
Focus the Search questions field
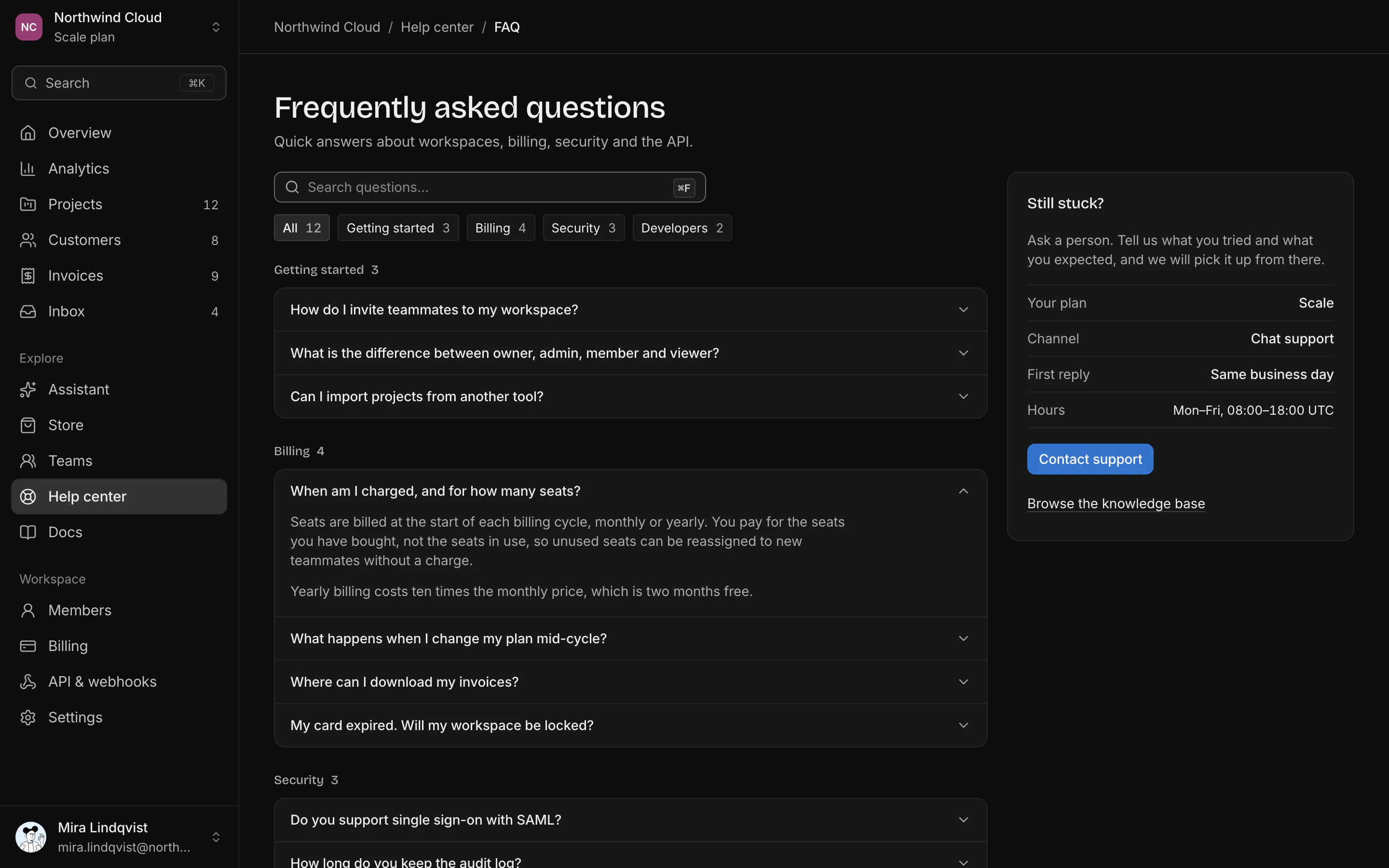tap(490, 187)
